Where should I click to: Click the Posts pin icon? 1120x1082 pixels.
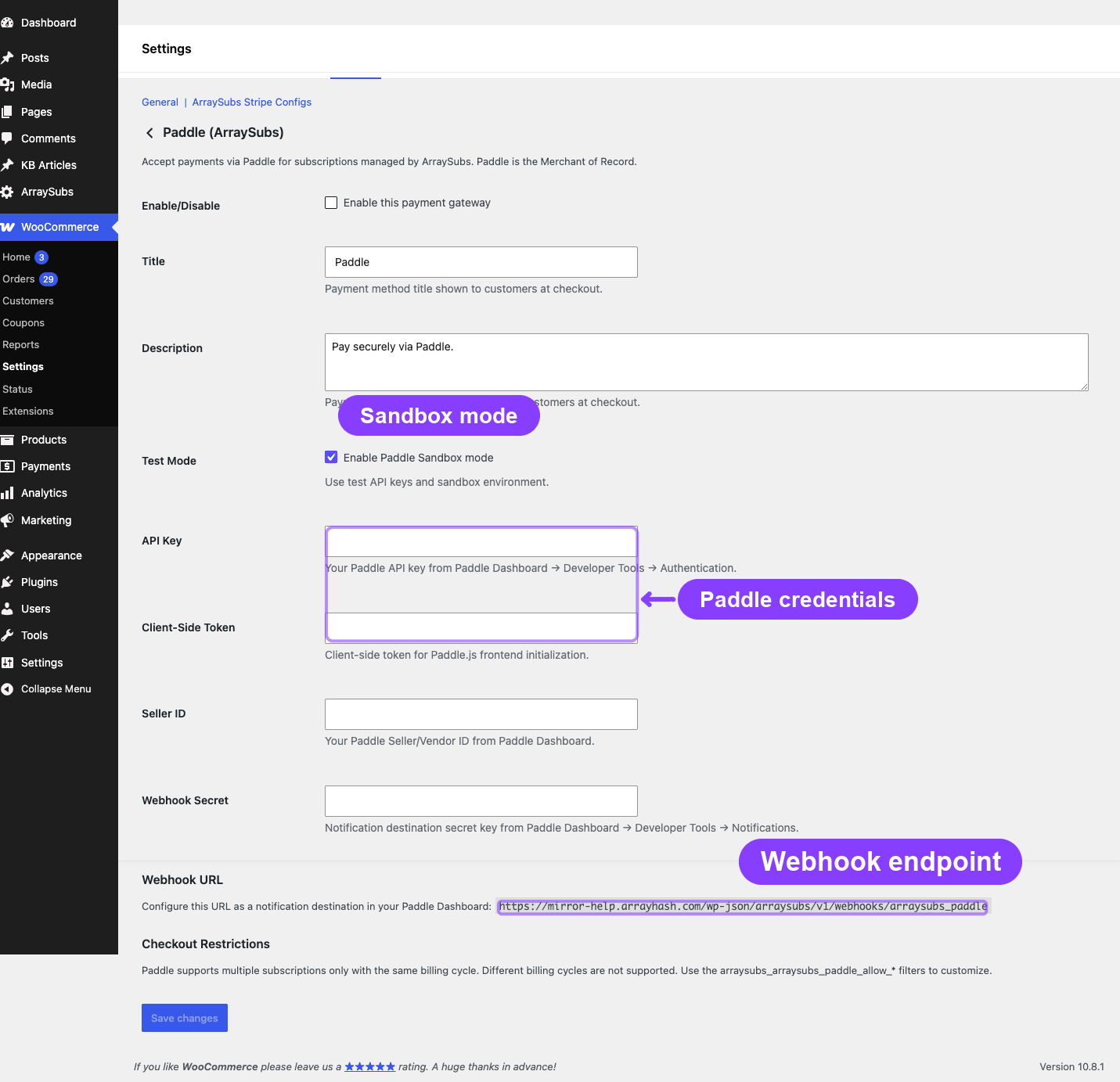click(7, 58)
